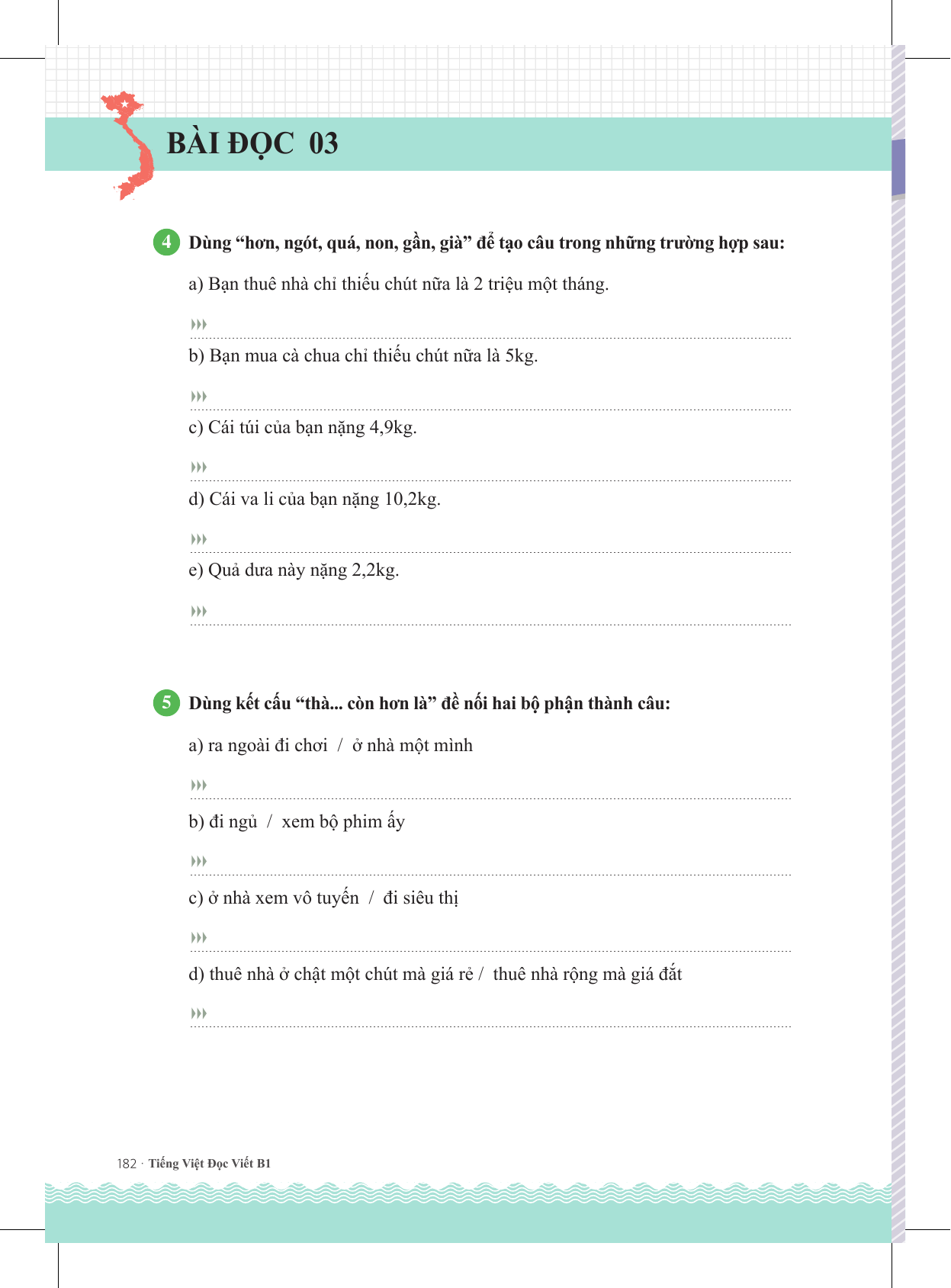951x1288 pixels.
Task: Click the arrow marker under the 4,9kg bag question
Action: [199, 467]
